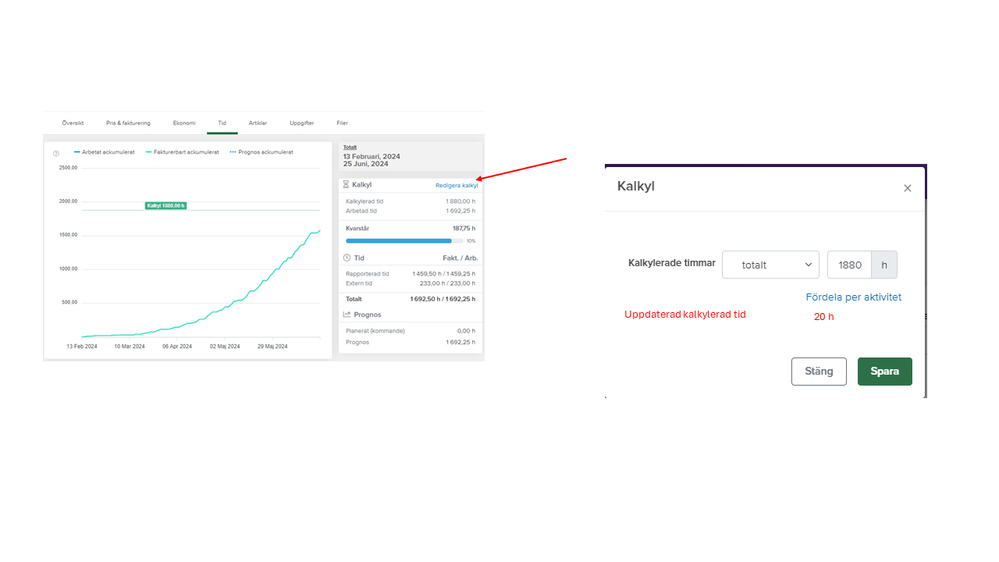Toggle Arbetat ackumulerat legend series
This screenshot has width=999, height=562.
[104, 152]
